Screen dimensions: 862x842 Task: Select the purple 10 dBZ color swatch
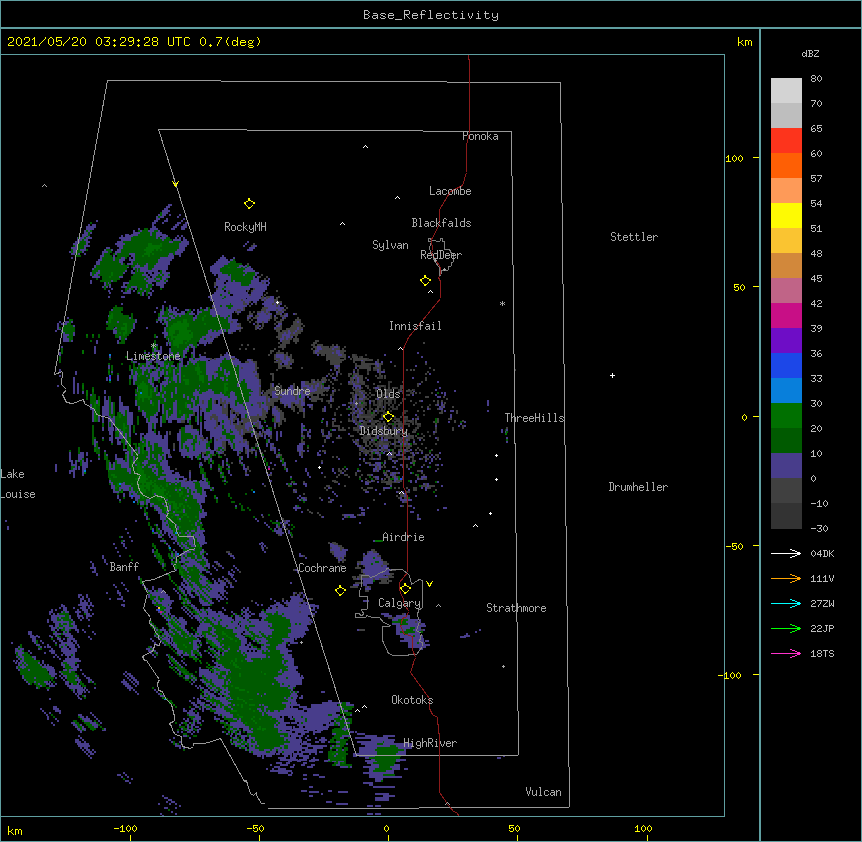pyautogui.click(x=786, y=466)
